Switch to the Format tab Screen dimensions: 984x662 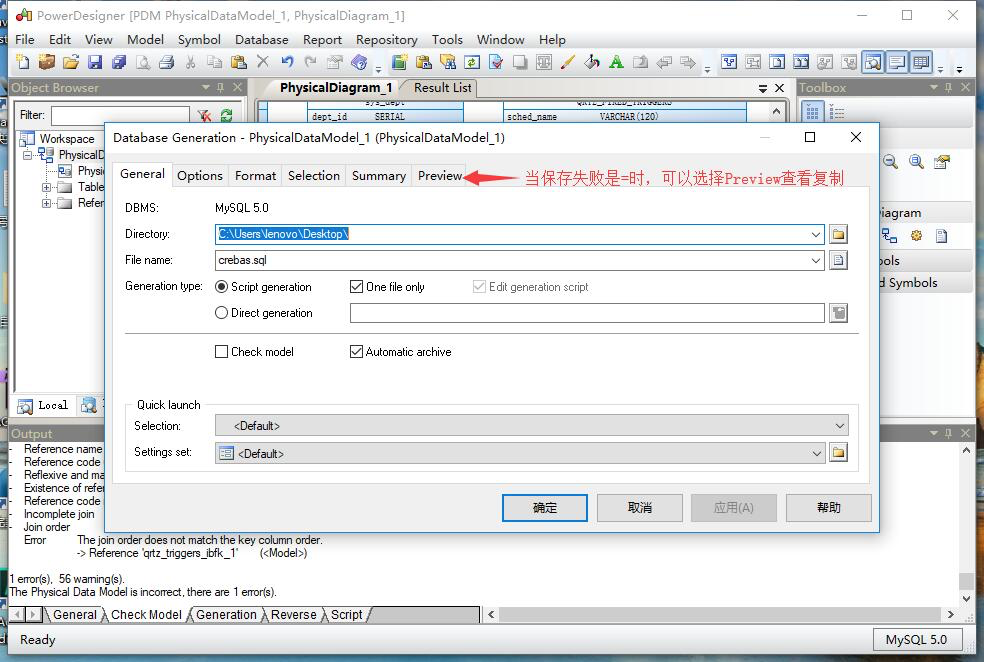tap(255, 176)
